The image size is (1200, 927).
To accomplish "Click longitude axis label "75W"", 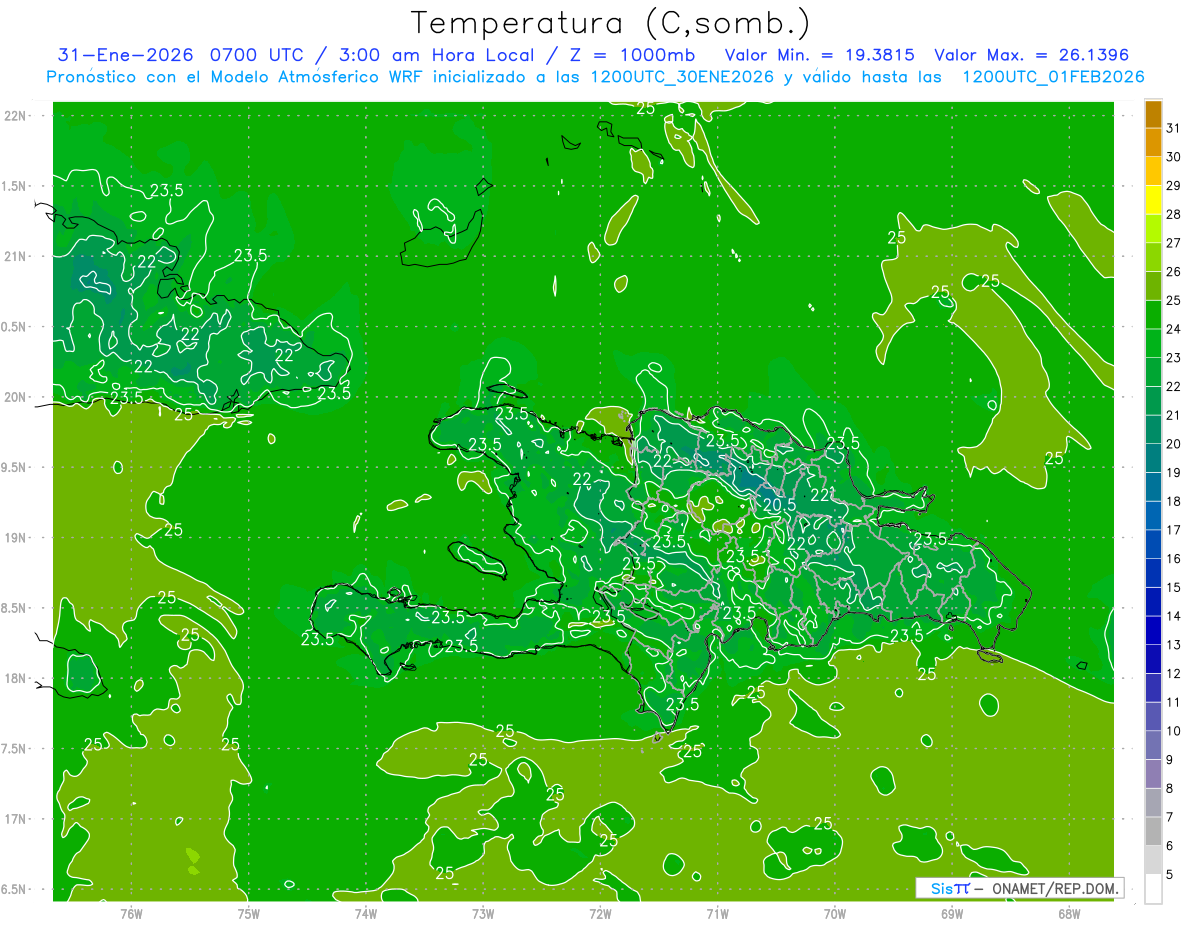I will tap(249, 913).
